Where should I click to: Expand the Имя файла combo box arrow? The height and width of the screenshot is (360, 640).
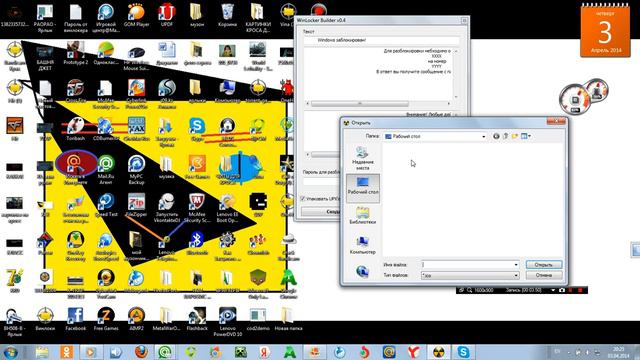click(516, 264)
